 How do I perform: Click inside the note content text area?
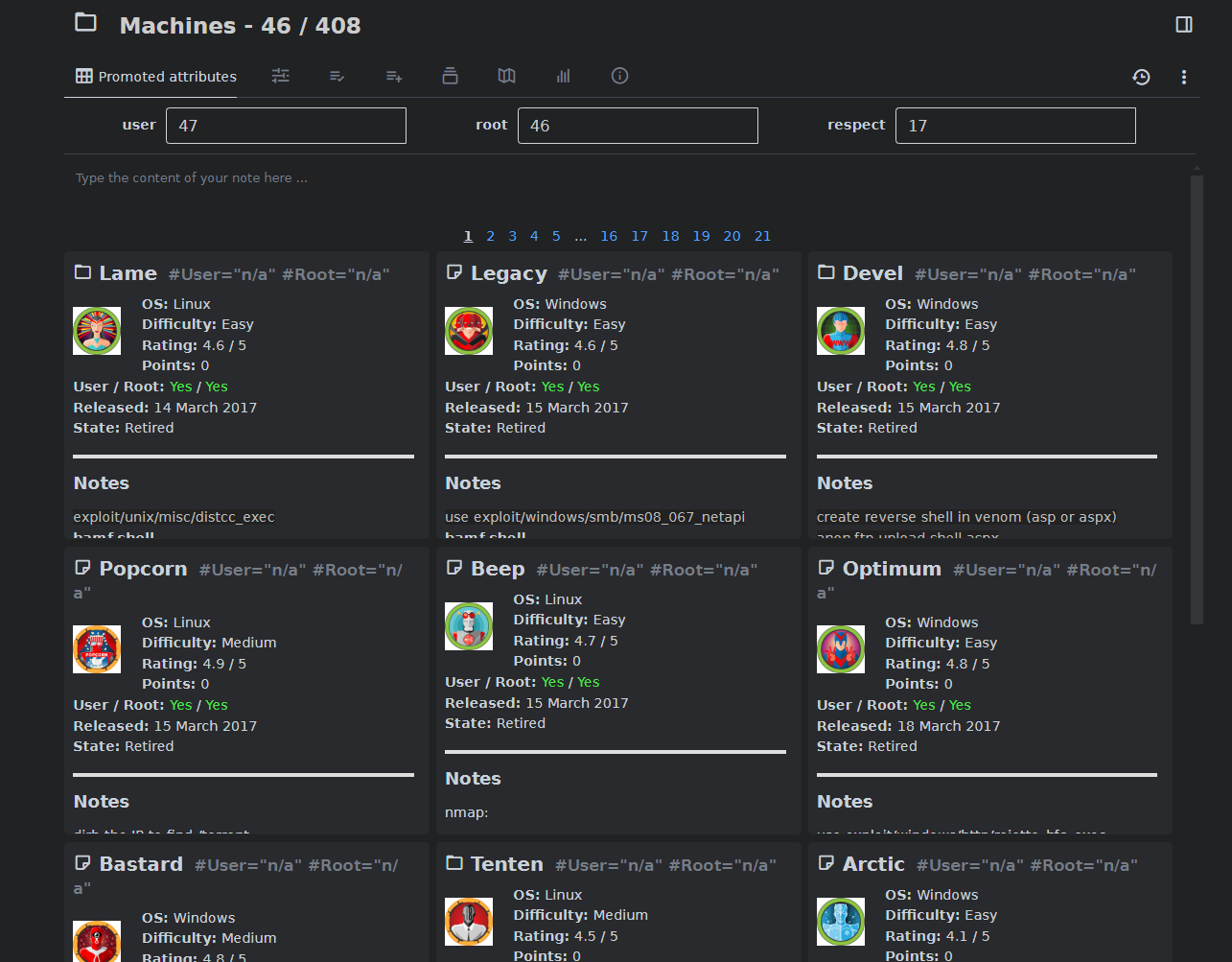click(x=384, y=177)
